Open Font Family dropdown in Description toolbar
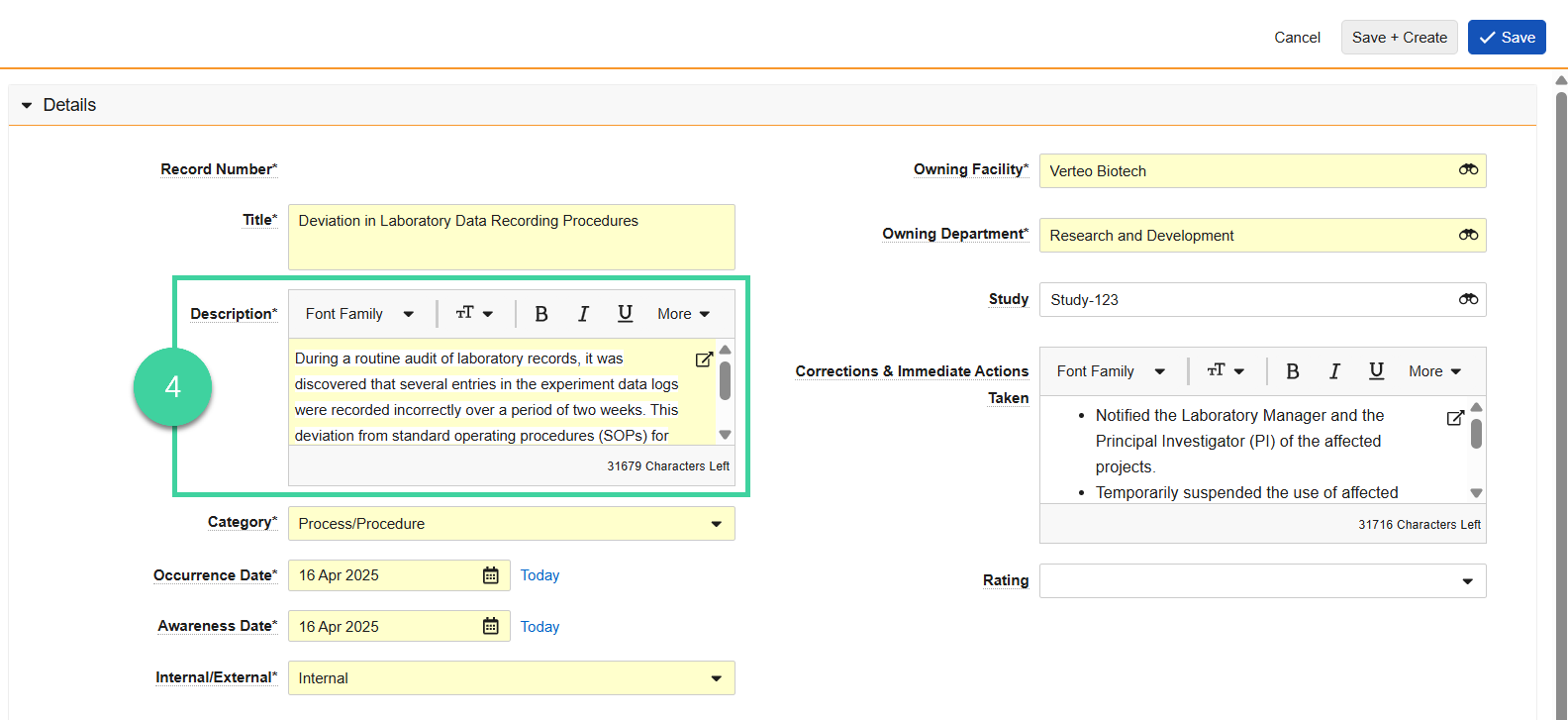The image size is (1568, 720). (x=359, y=314)
